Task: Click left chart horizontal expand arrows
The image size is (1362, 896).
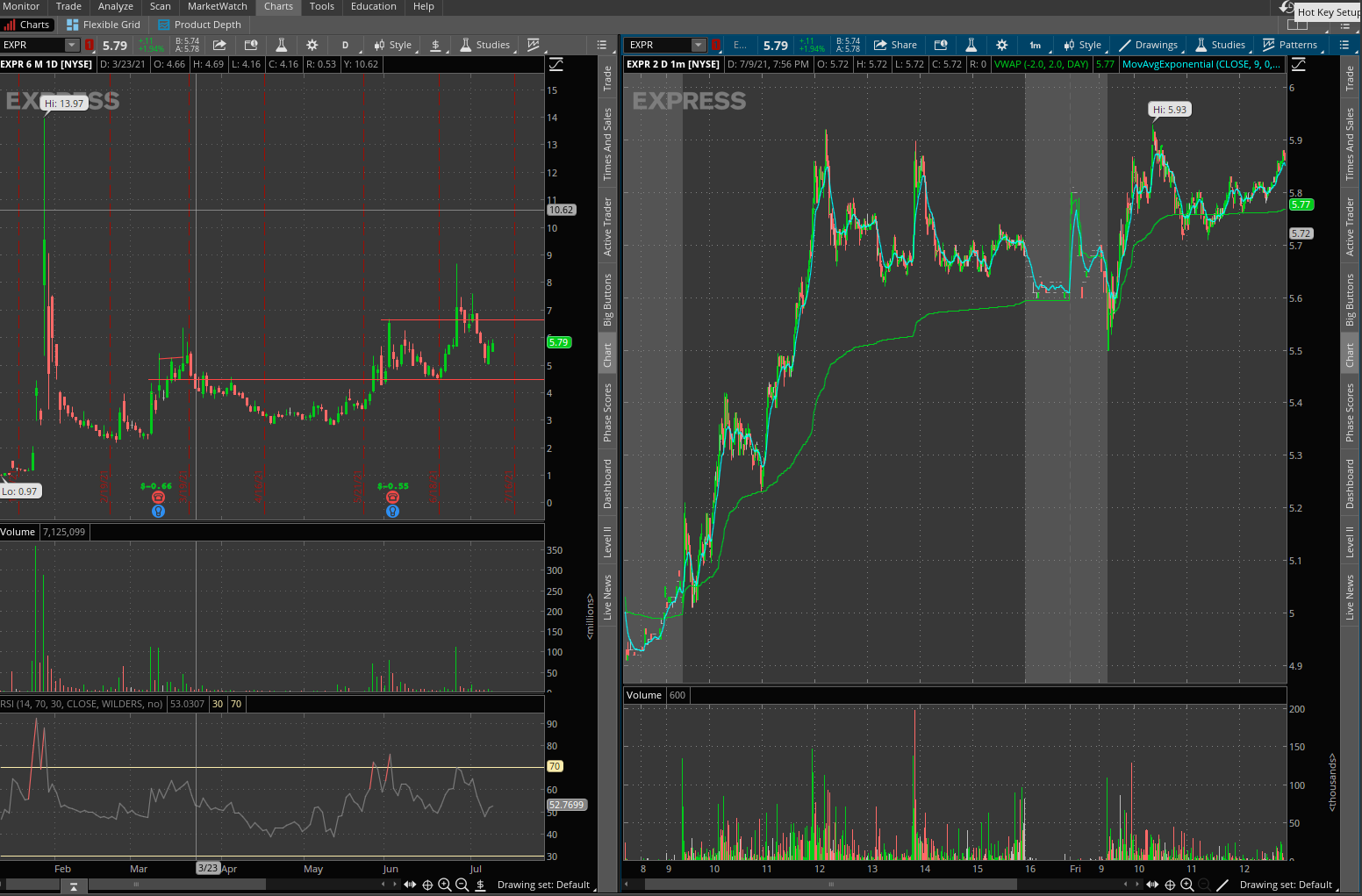Action: tap(410, 885)
